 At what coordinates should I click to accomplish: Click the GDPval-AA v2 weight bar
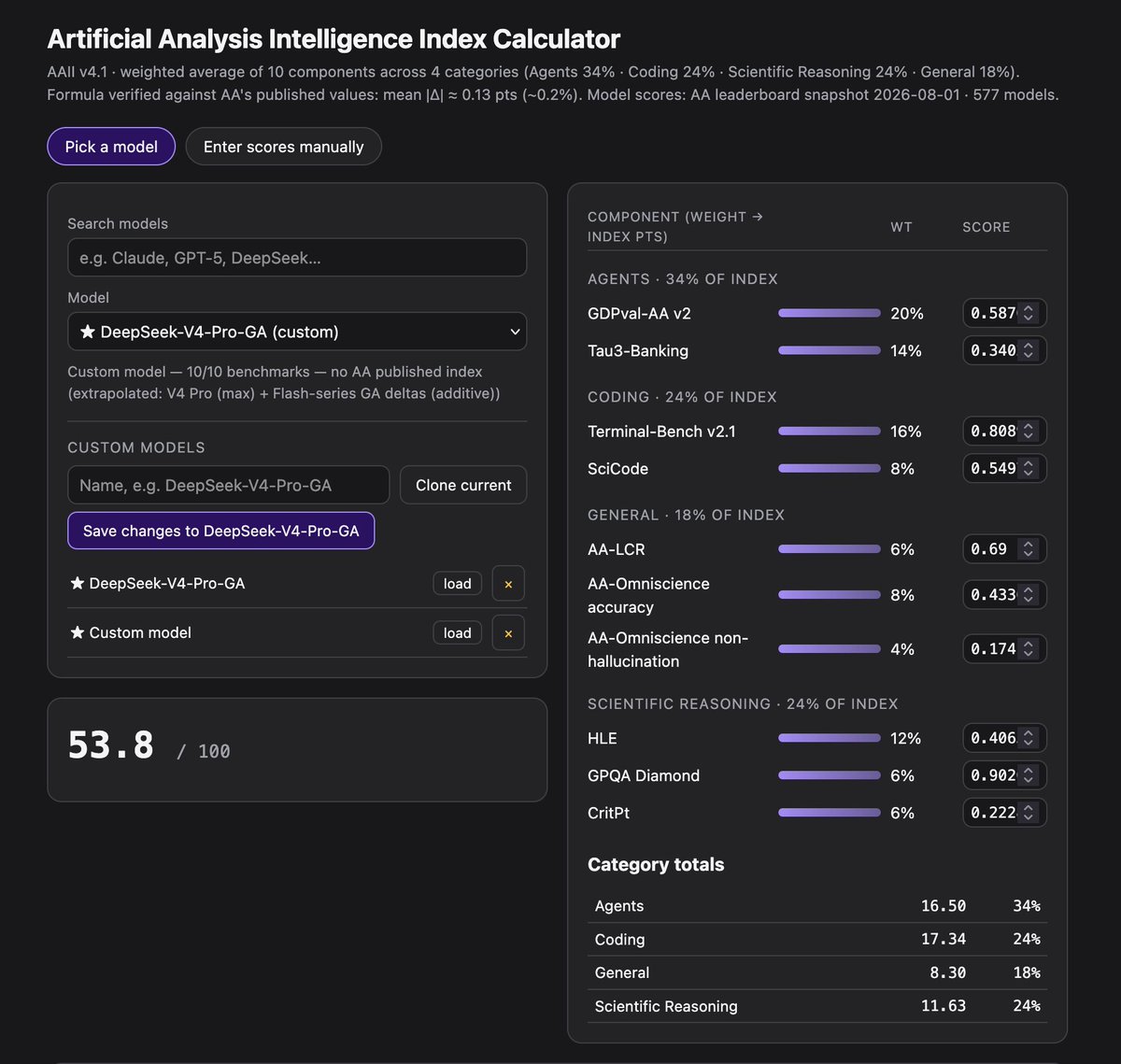(830, 313)
